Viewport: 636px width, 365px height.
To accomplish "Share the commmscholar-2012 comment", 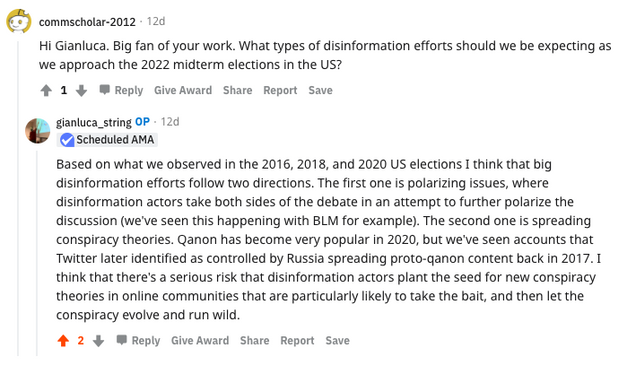I will (x=238, y=90).
